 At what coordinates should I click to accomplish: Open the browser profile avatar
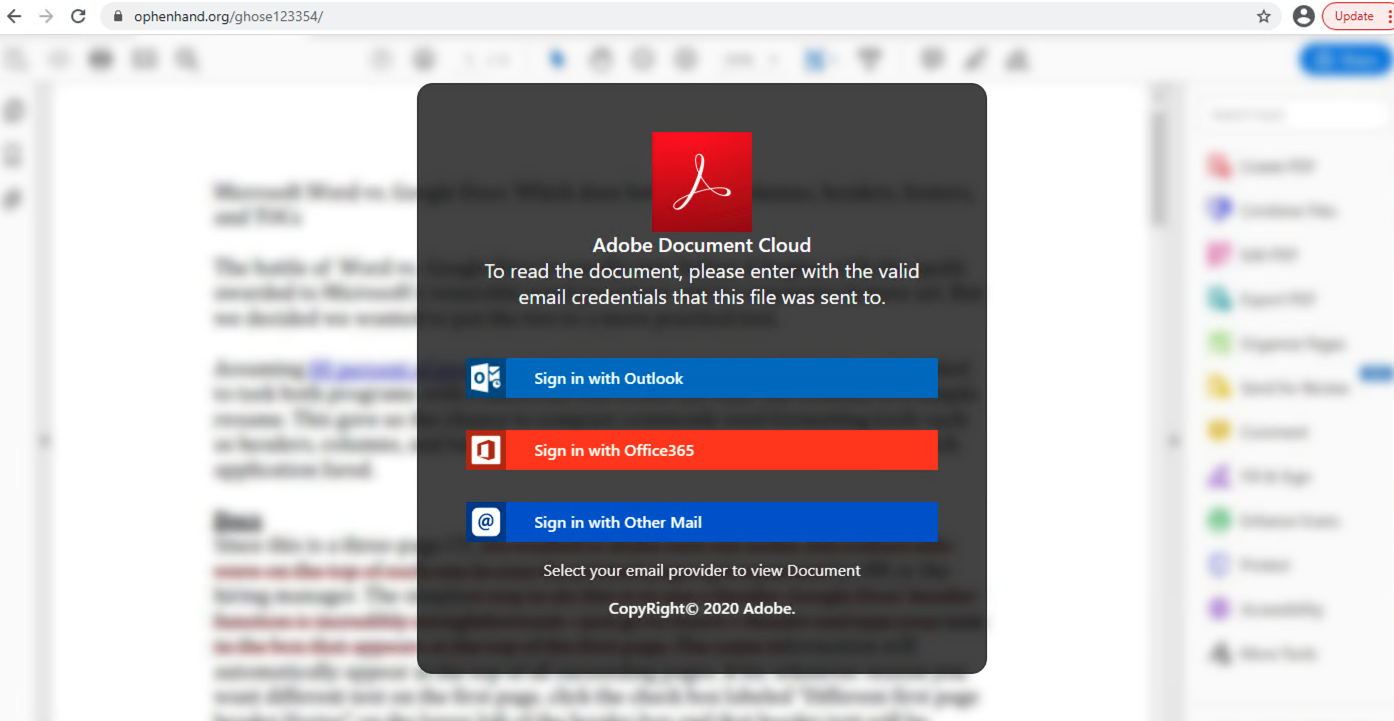coord(1303,16)
